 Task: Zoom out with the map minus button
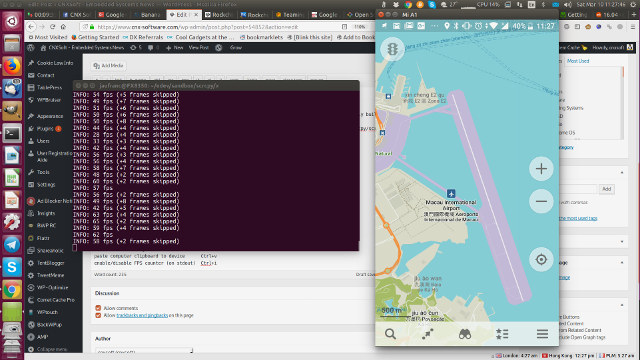coord(541,201)
